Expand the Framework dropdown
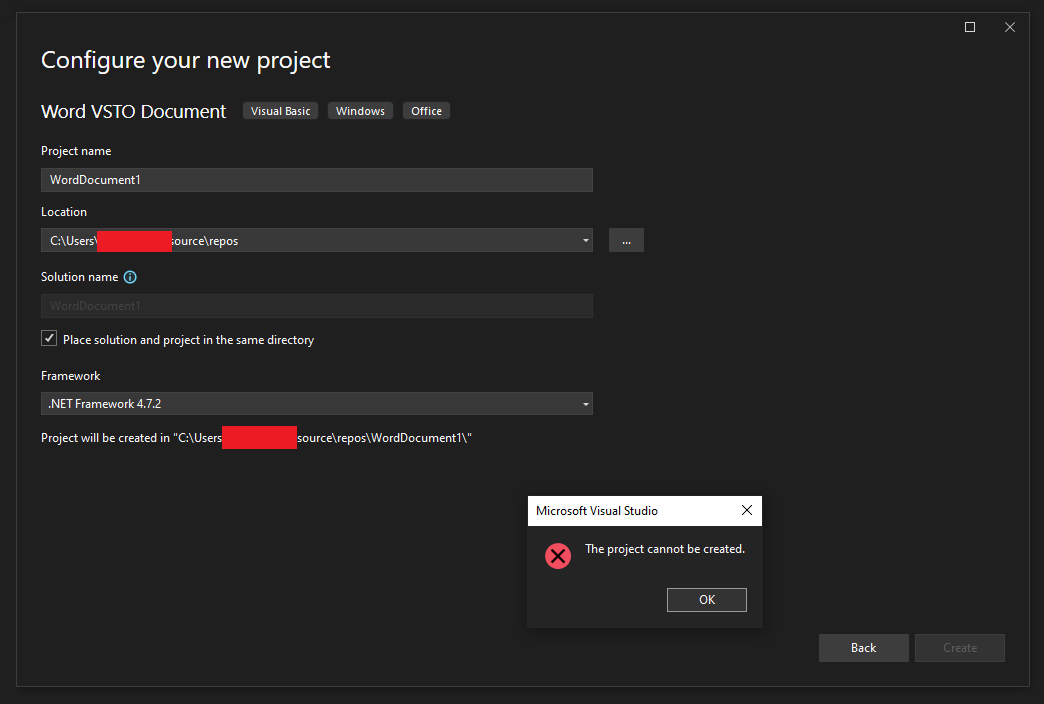Screen dimensions: 1044x704 click(585, 404)
